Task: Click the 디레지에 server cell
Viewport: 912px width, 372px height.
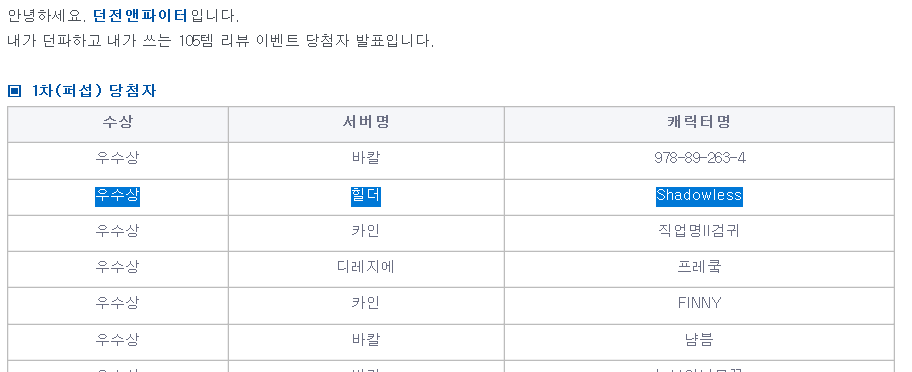Action: [x=366, y=267]
